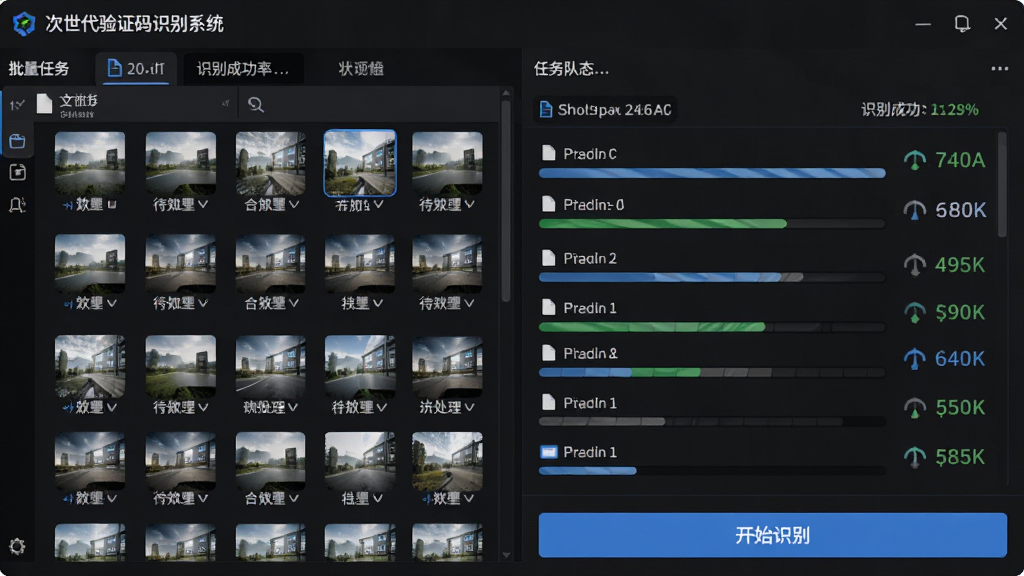Click the gauge icon beside 740A
The image size is (1024, 576).
pos(914,160)
